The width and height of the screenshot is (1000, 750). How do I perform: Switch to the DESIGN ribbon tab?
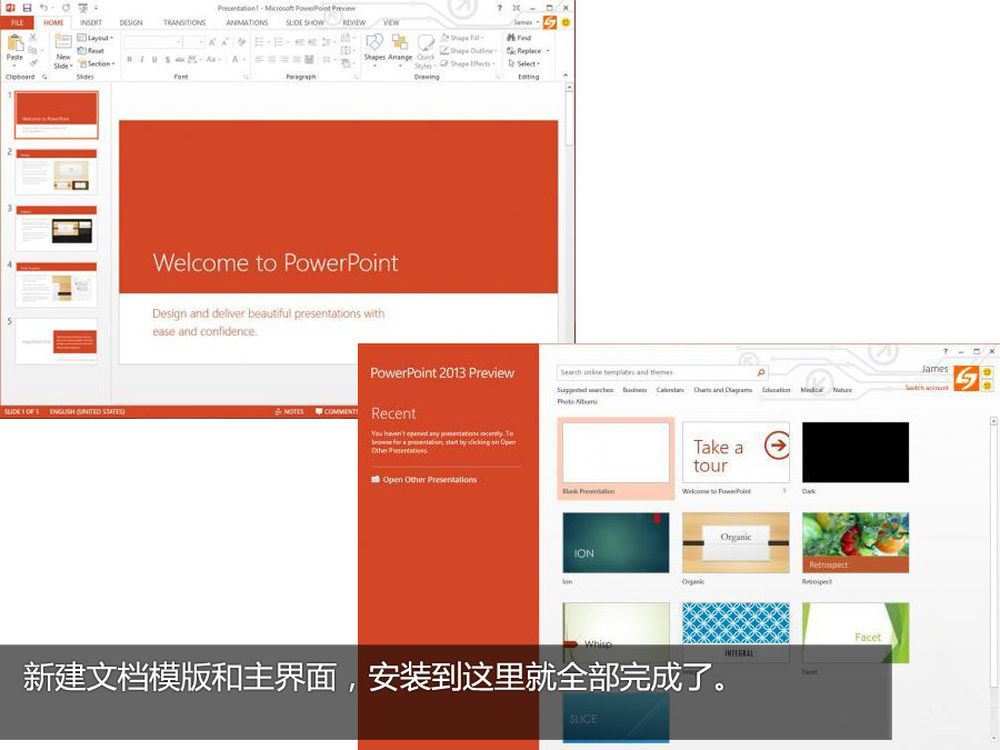pyautogui.click(x=130, y=22)
